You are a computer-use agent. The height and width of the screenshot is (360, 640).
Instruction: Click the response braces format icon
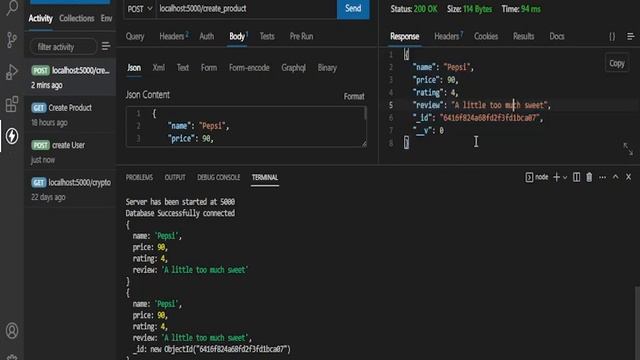tap(612, 36)
